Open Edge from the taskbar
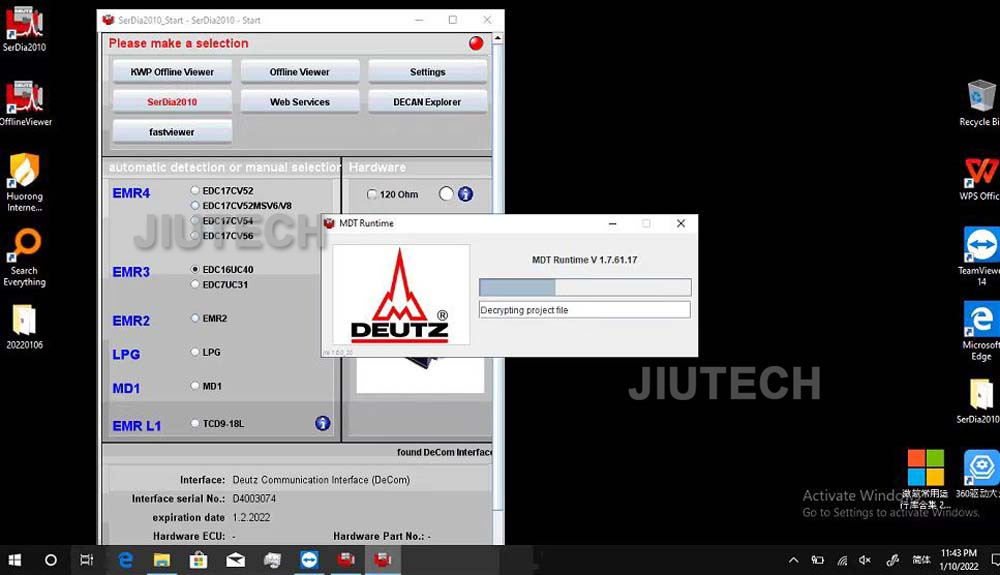Screen dimensions: 1000x575 [126, 560]
